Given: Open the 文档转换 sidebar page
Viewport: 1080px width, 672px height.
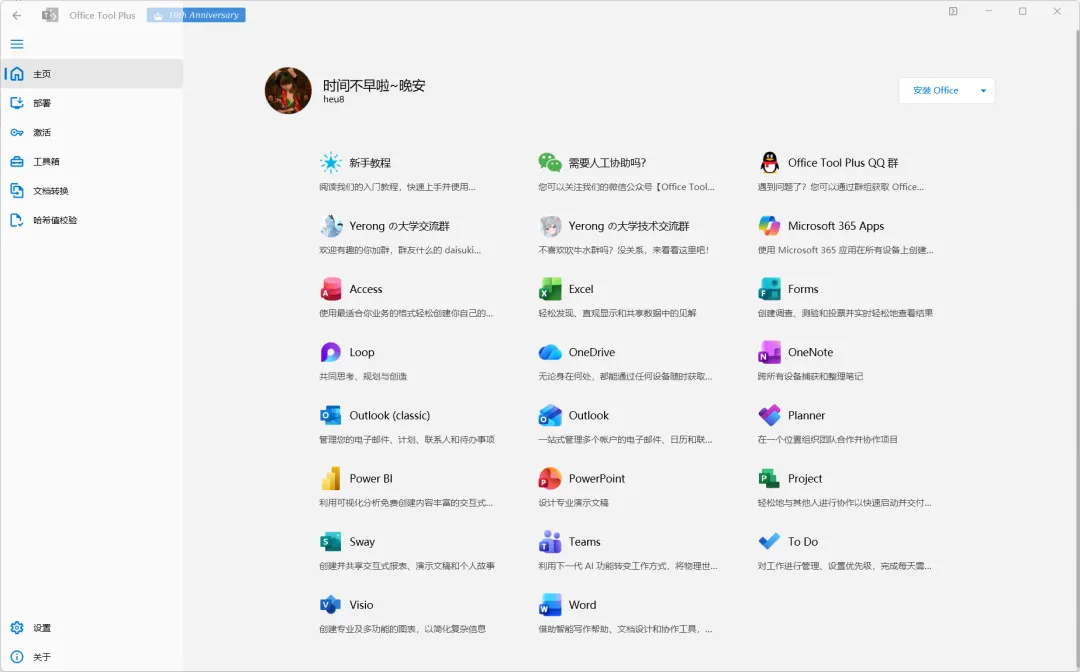Looking at the screenshot, I should 92,191.
